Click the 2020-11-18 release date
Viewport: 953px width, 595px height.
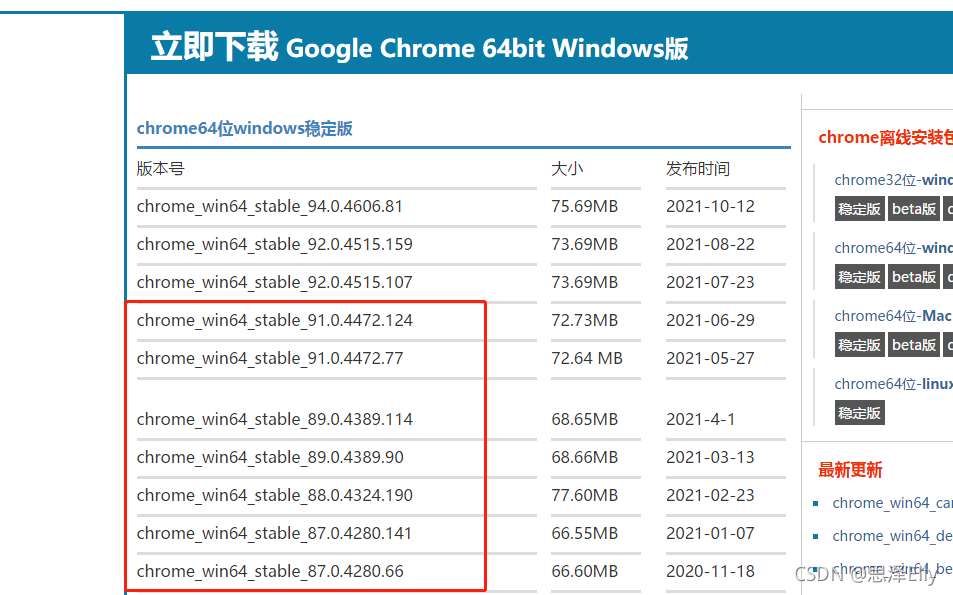tap(710, 571)
